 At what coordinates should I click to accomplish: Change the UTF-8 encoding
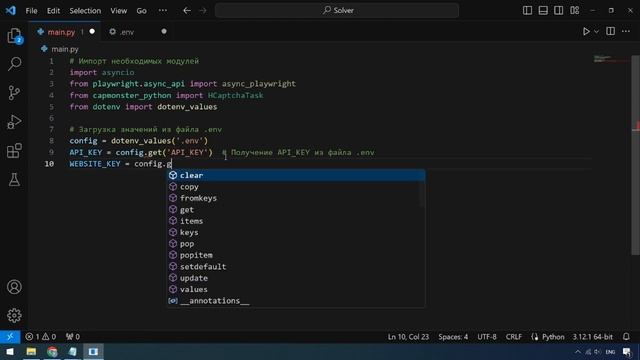[487, 337]
